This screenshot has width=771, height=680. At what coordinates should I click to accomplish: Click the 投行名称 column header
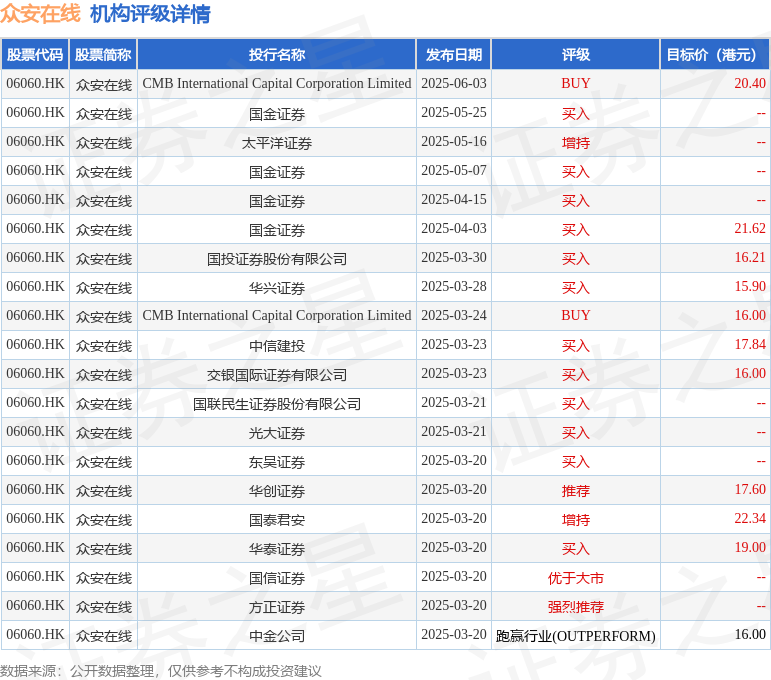pos(277,55)
